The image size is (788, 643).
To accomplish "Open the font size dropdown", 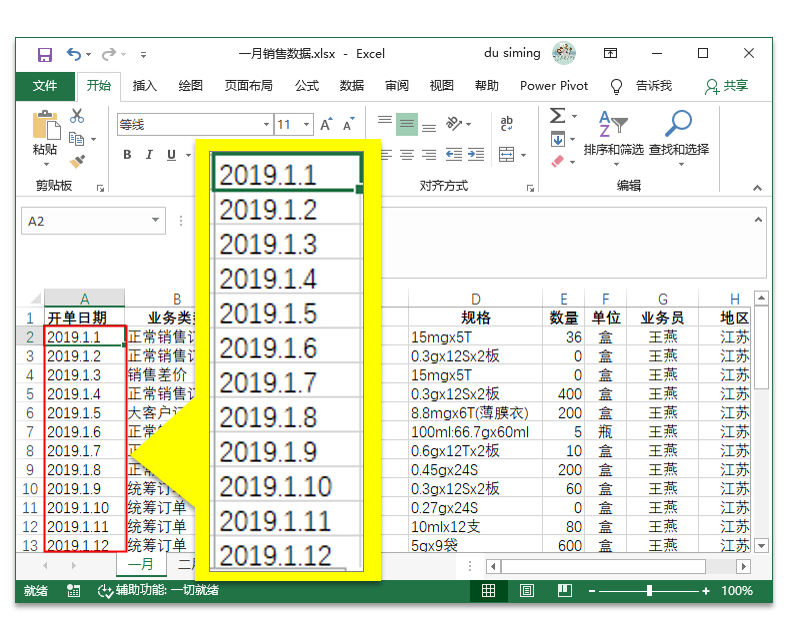I will [306, 125].
